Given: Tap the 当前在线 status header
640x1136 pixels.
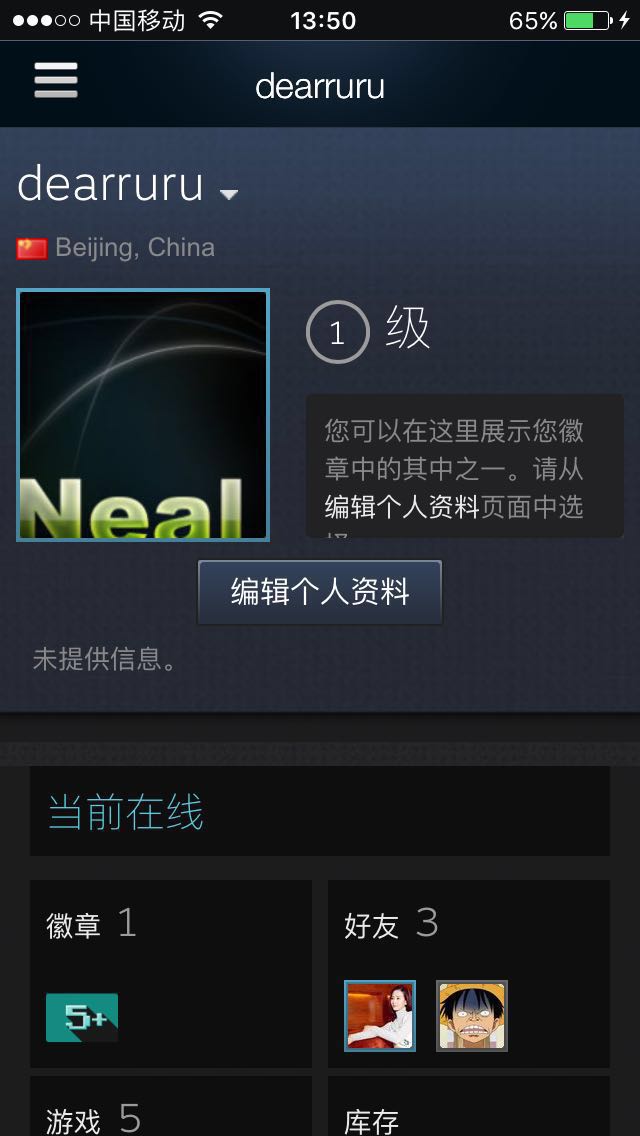Looking at the screenshot, I should coord(125,811).
